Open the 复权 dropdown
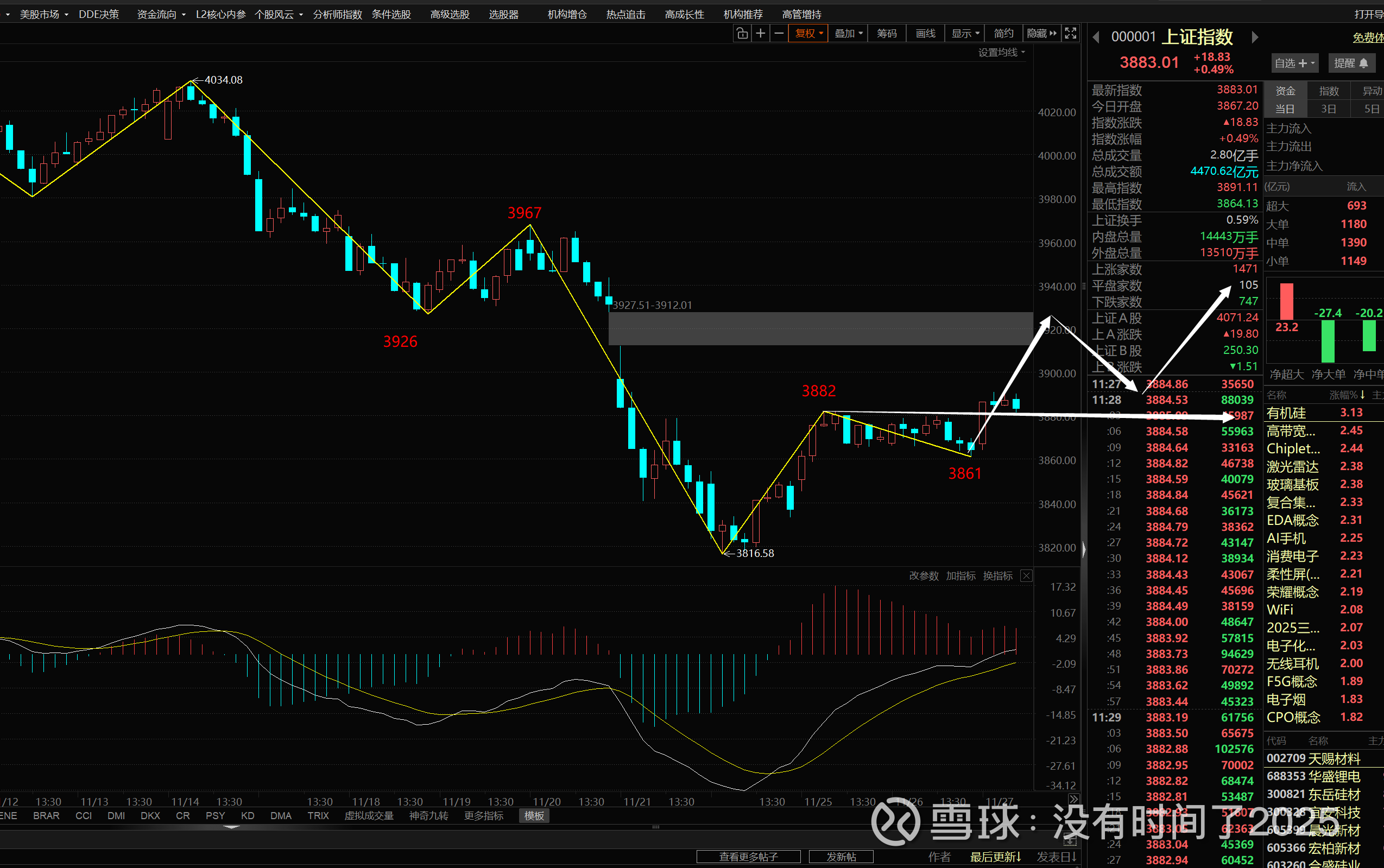Viewport: 1384px width, 868px height. click(x=808, y=33)
